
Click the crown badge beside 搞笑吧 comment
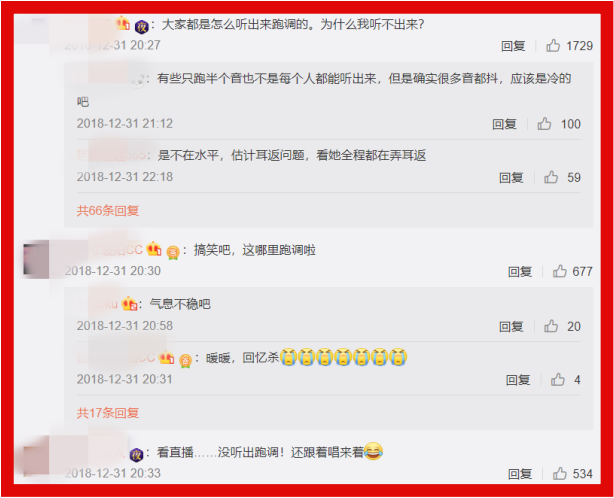click(154, 249)
